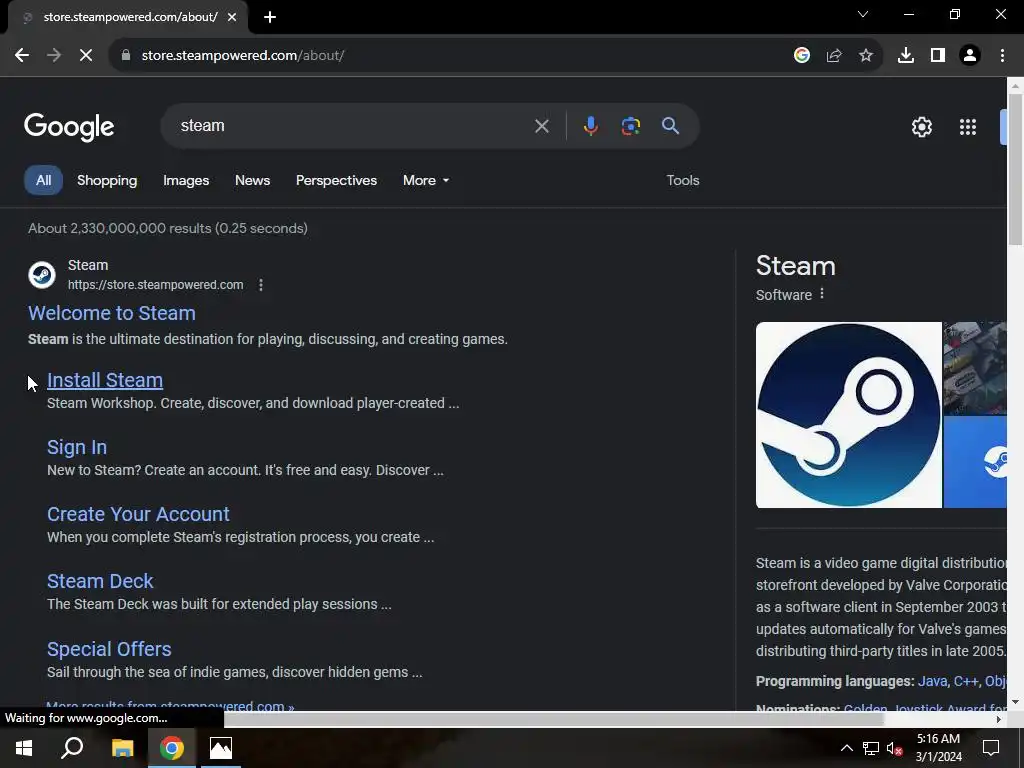Search by image with Google Lens icon
This screenshot has width=1024, height=768.
(631, 126)
